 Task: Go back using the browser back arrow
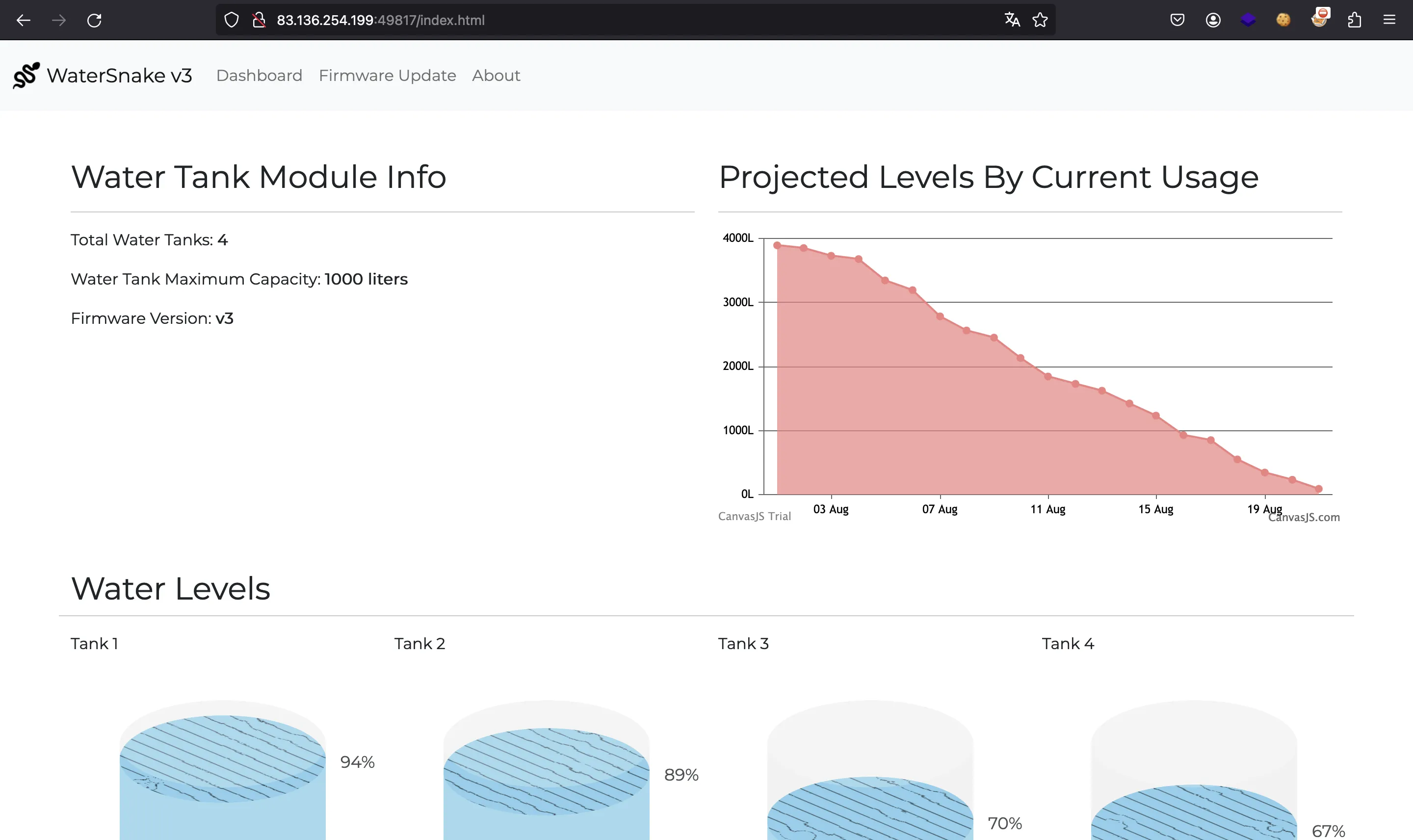[23, 21]
